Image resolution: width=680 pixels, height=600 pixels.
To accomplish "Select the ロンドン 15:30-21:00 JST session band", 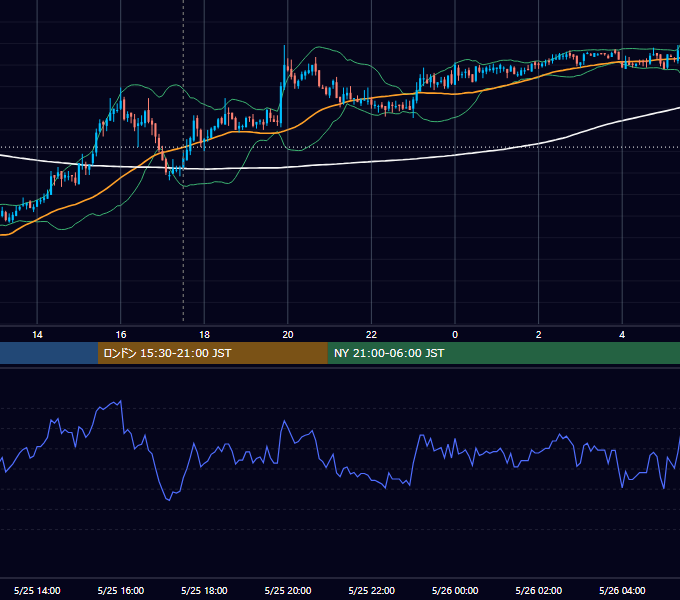I will click(x=212, y=353).
